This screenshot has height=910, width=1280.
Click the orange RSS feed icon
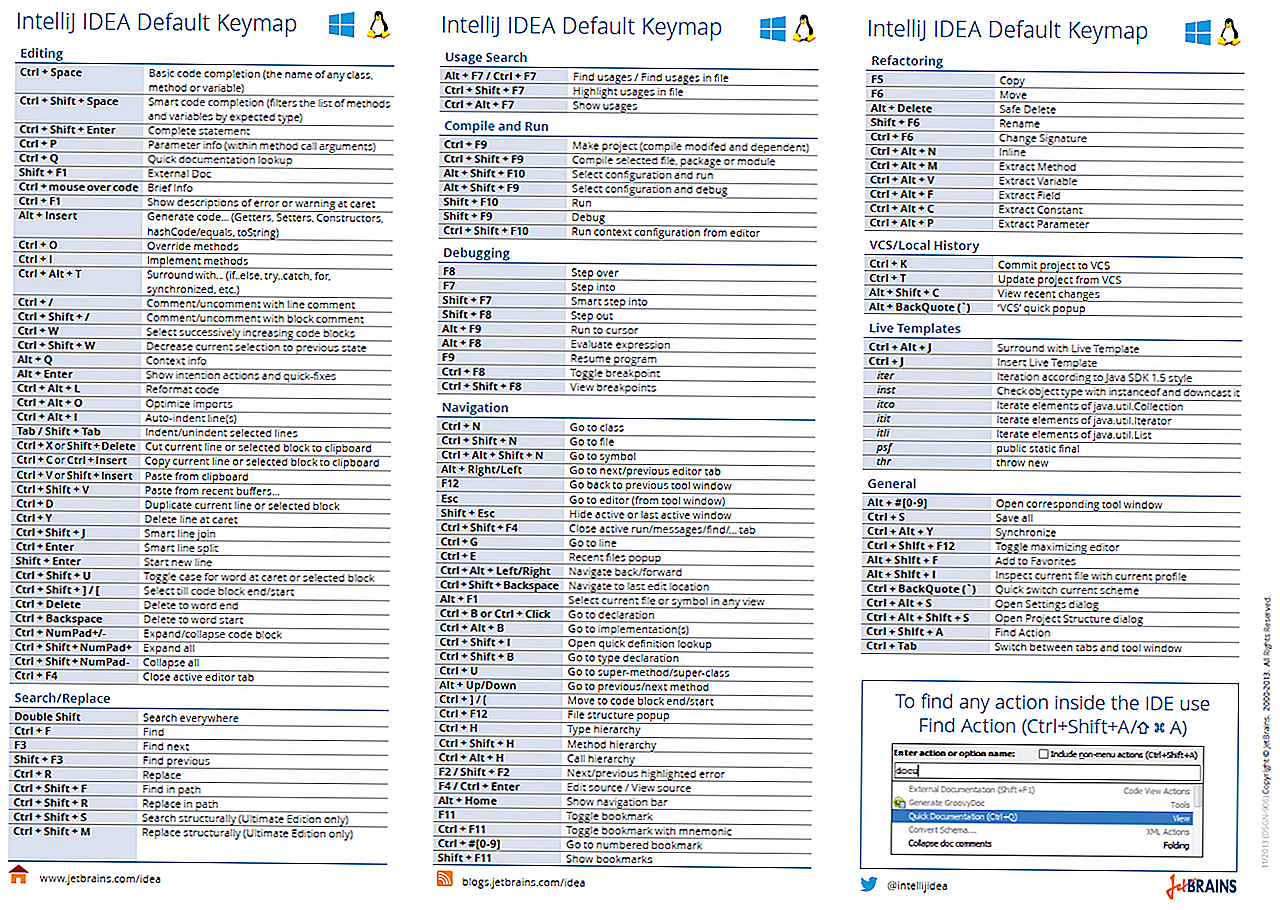(445, 879)
